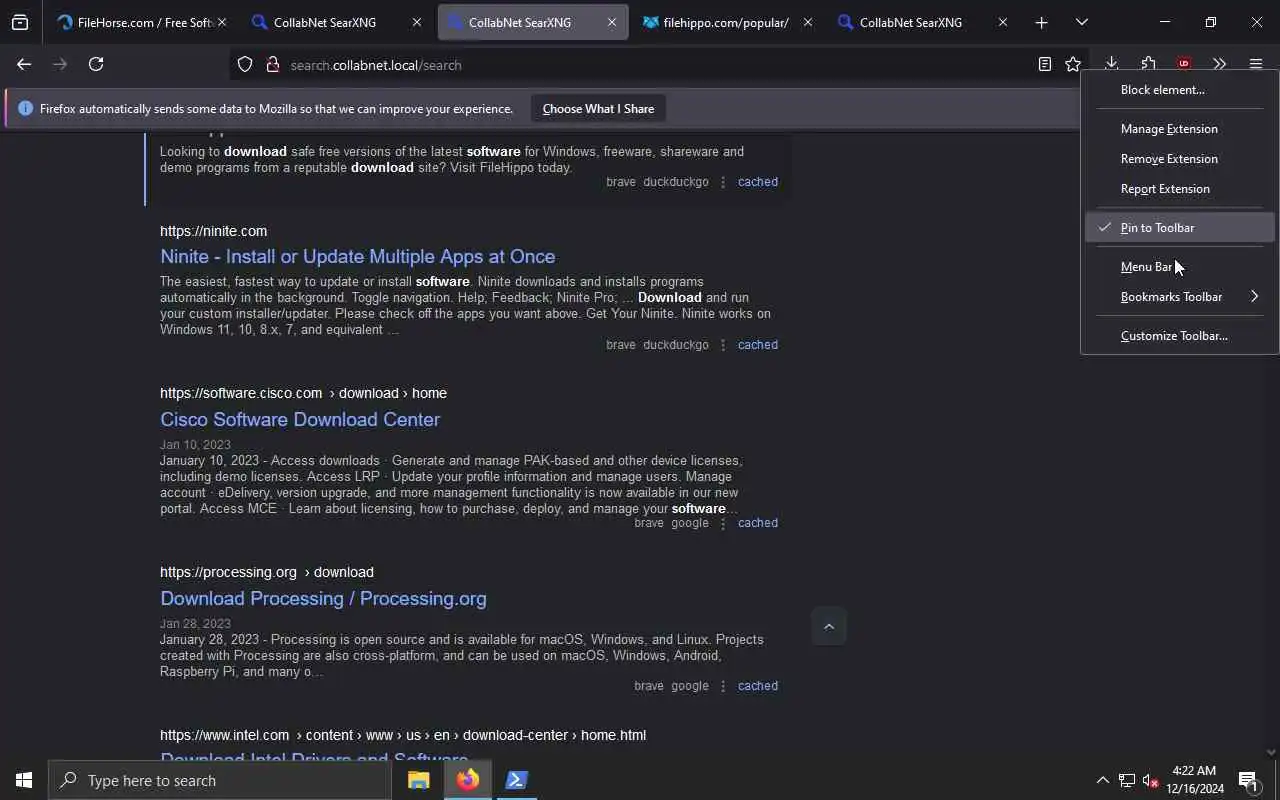Open Cisco Software Download Center result
1280x800 pixels.
[300, 420]
